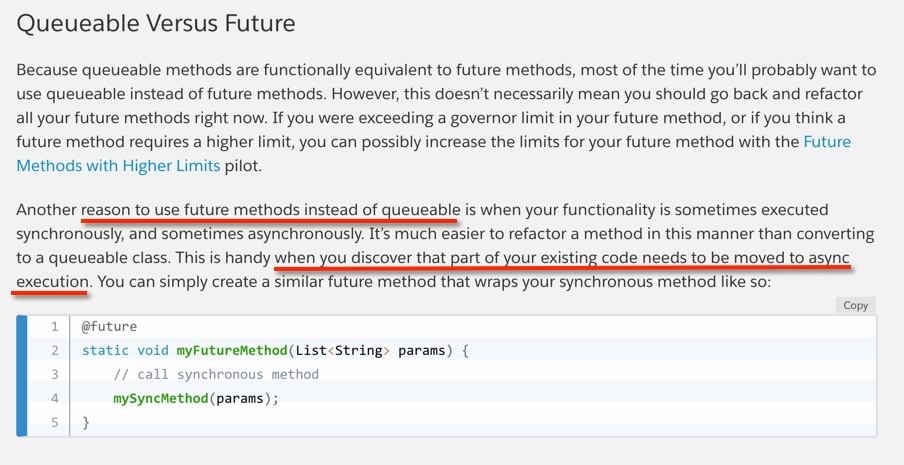Click line number 1 in code gutter
Screen dimensions: 904x465
56,326
